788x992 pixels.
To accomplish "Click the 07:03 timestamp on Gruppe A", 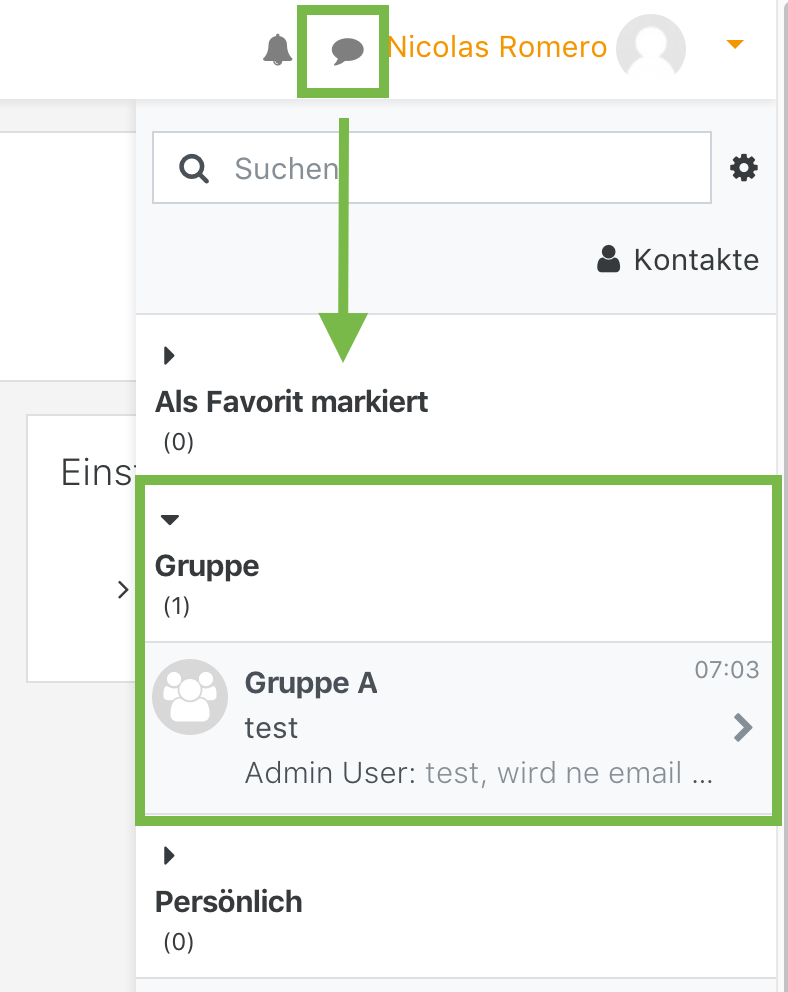I will [x=728, y=670].
